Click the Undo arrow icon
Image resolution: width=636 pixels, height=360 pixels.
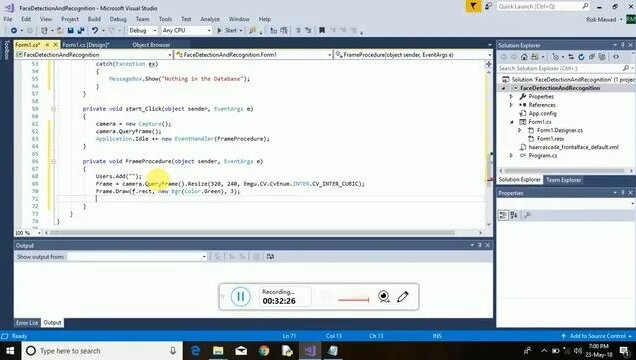point(95,30)
